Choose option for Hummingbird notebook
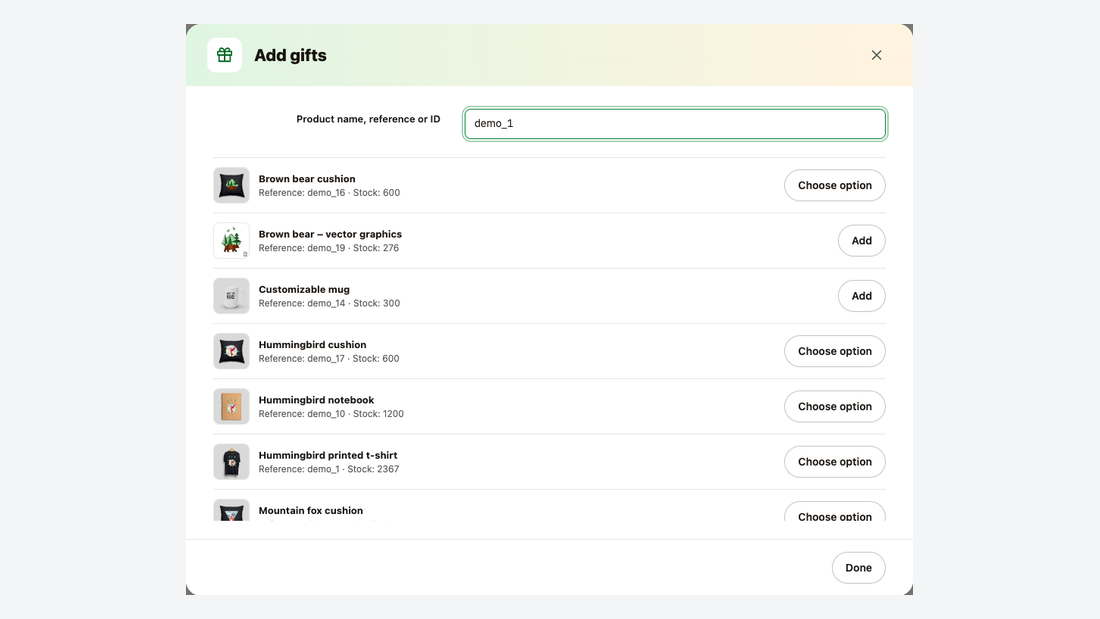1100x619 pixels. tap(835, 406)
